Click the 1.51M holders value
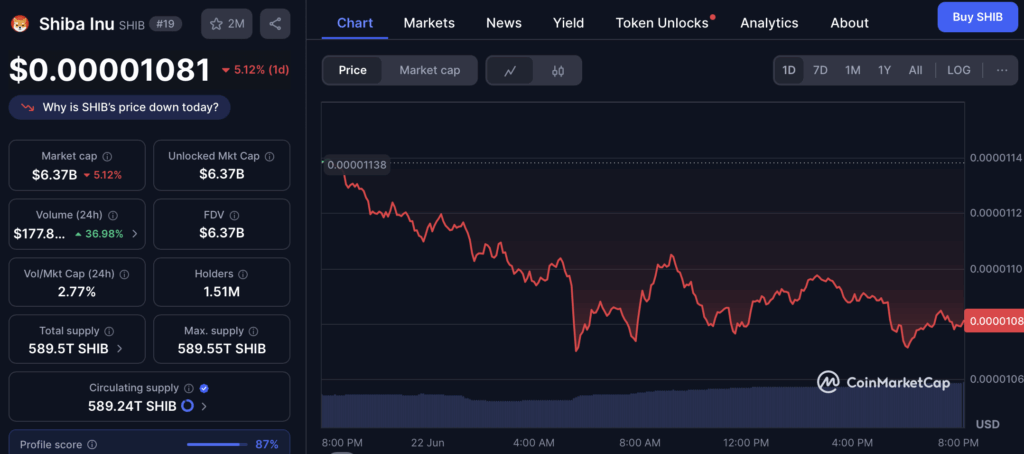The height and width of the screenshot is (454, 1024). (x=221, y=291)
